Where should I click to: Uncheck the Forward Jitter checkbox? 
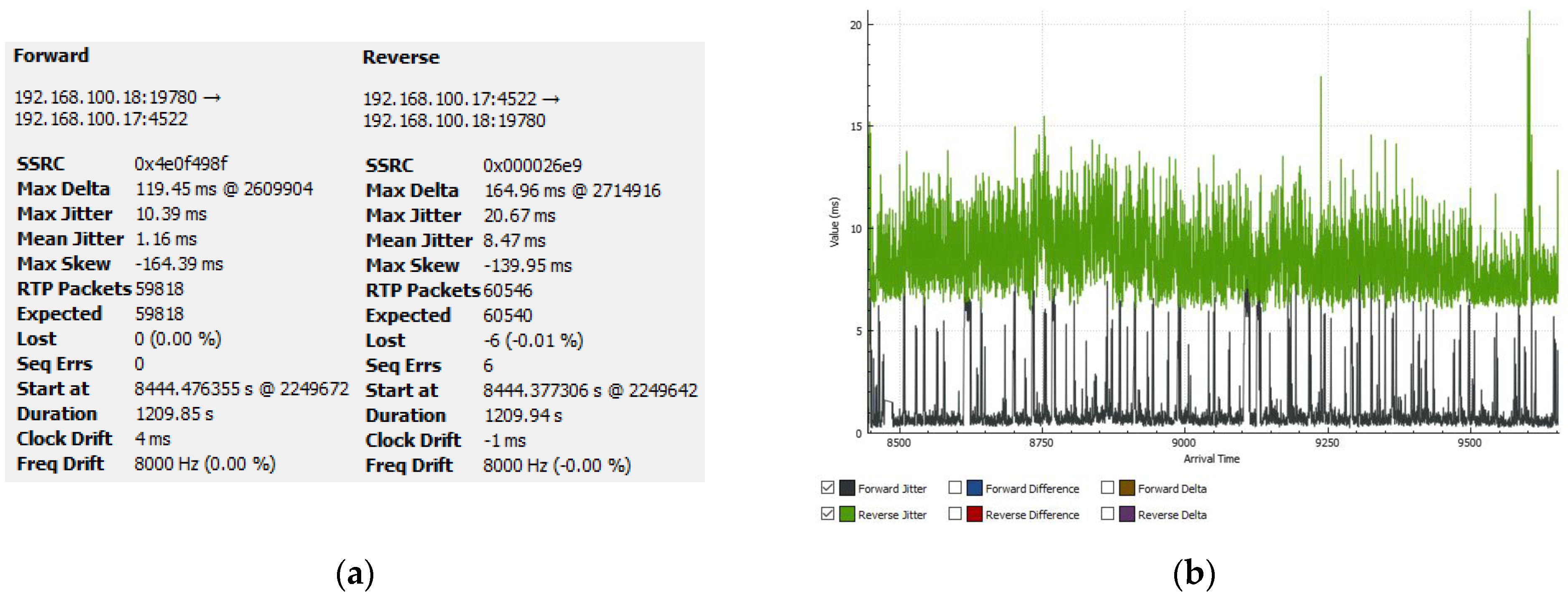(x=827, y=488)
